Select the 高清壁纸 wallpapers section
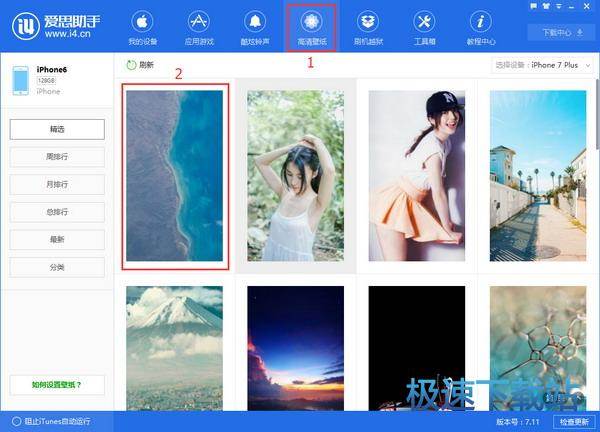This screenshot has width=600, height=432. point(311,28)
